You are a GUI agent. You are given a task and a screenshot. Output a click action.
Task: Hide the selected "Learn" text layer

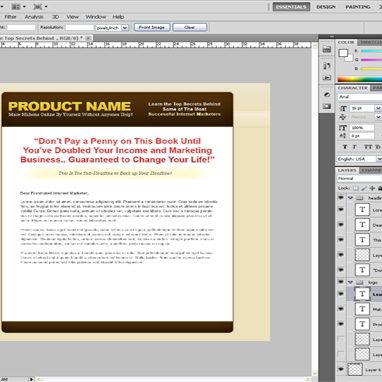(341, 294)
